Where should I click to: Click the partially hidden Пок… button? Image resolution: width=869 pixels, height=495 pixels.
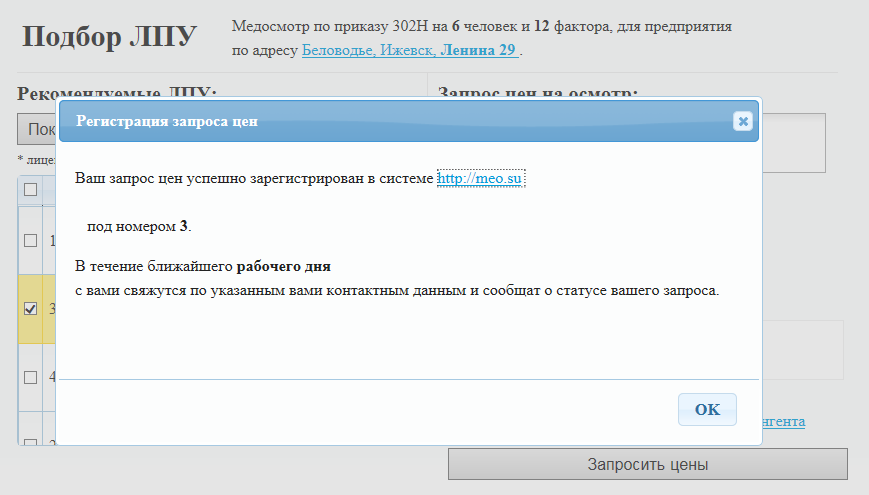(37, 129)
